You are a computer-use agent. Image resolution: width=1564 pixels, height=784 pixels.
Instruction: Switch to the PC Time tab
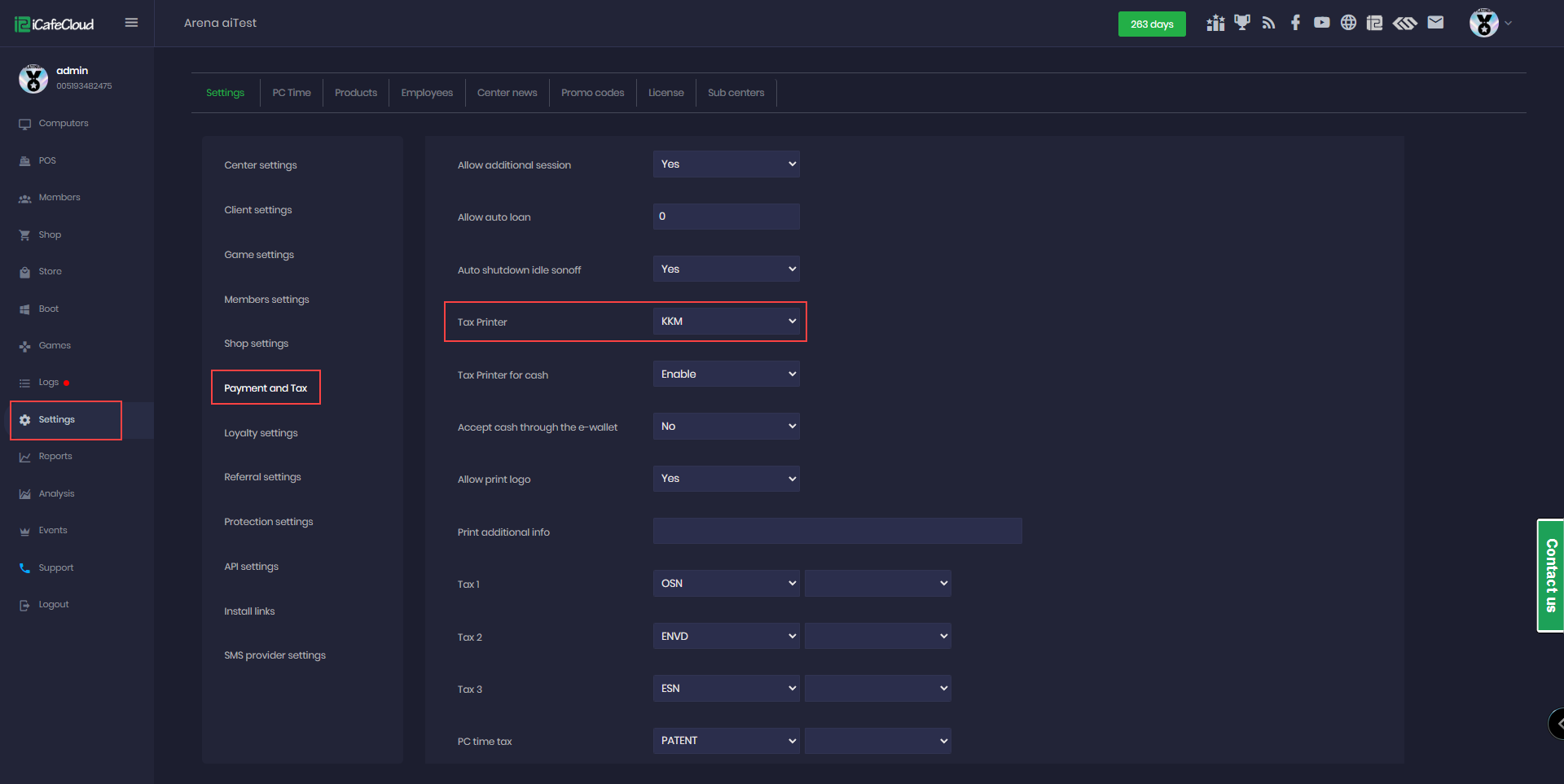pyautogui.click(x=292, y=93)
